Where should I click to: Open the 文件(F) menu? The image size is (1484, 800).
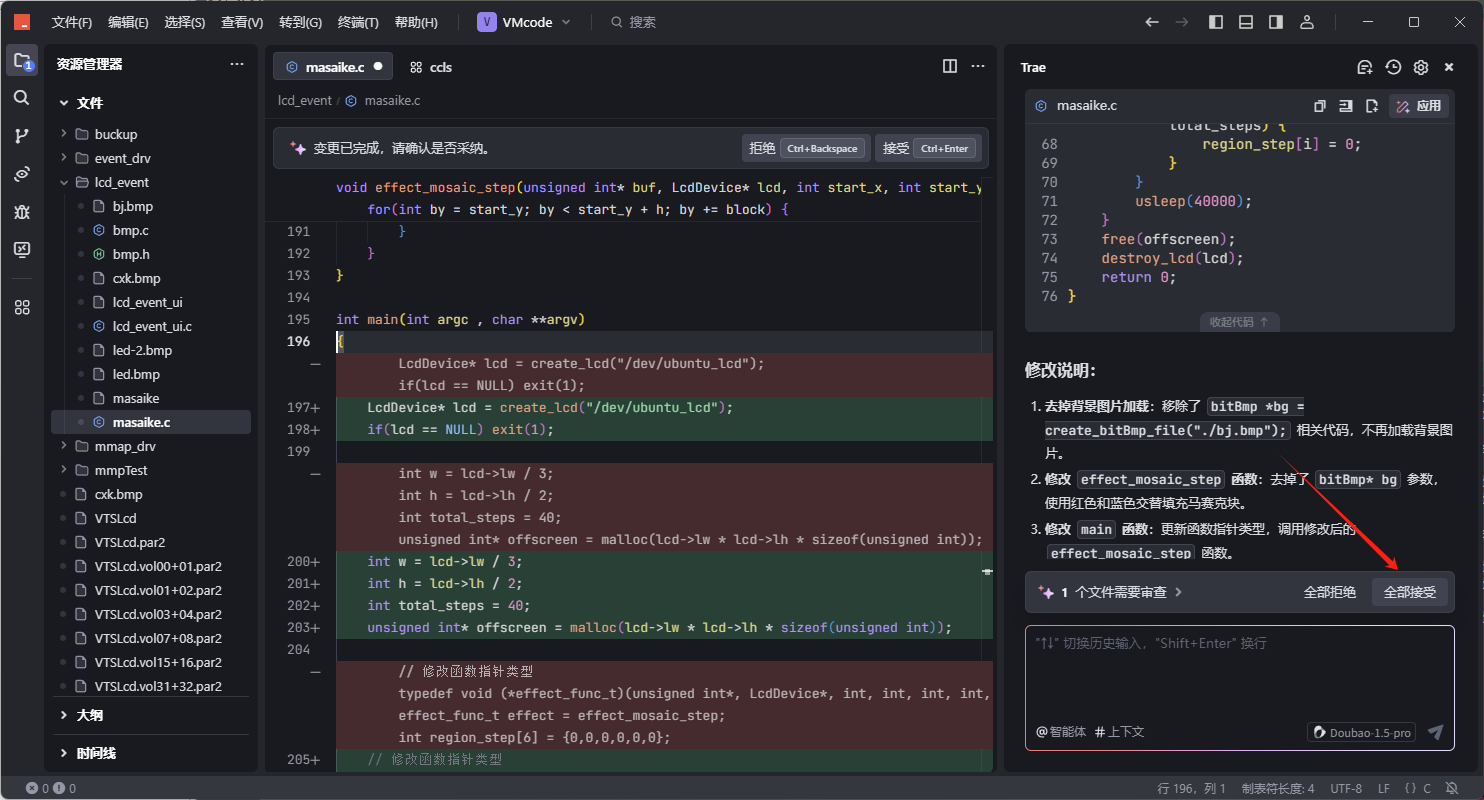[72, 22]
